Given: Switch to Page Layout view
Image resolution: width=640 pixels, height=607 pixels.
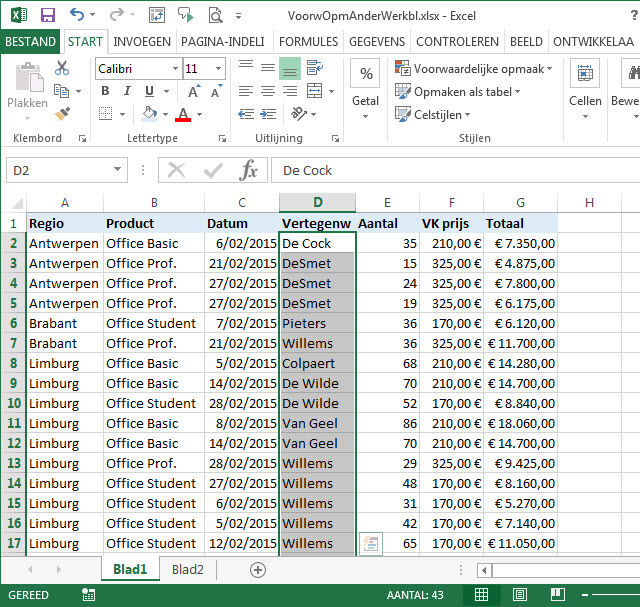Looking at the screenshot, I should tap(520, 595).
